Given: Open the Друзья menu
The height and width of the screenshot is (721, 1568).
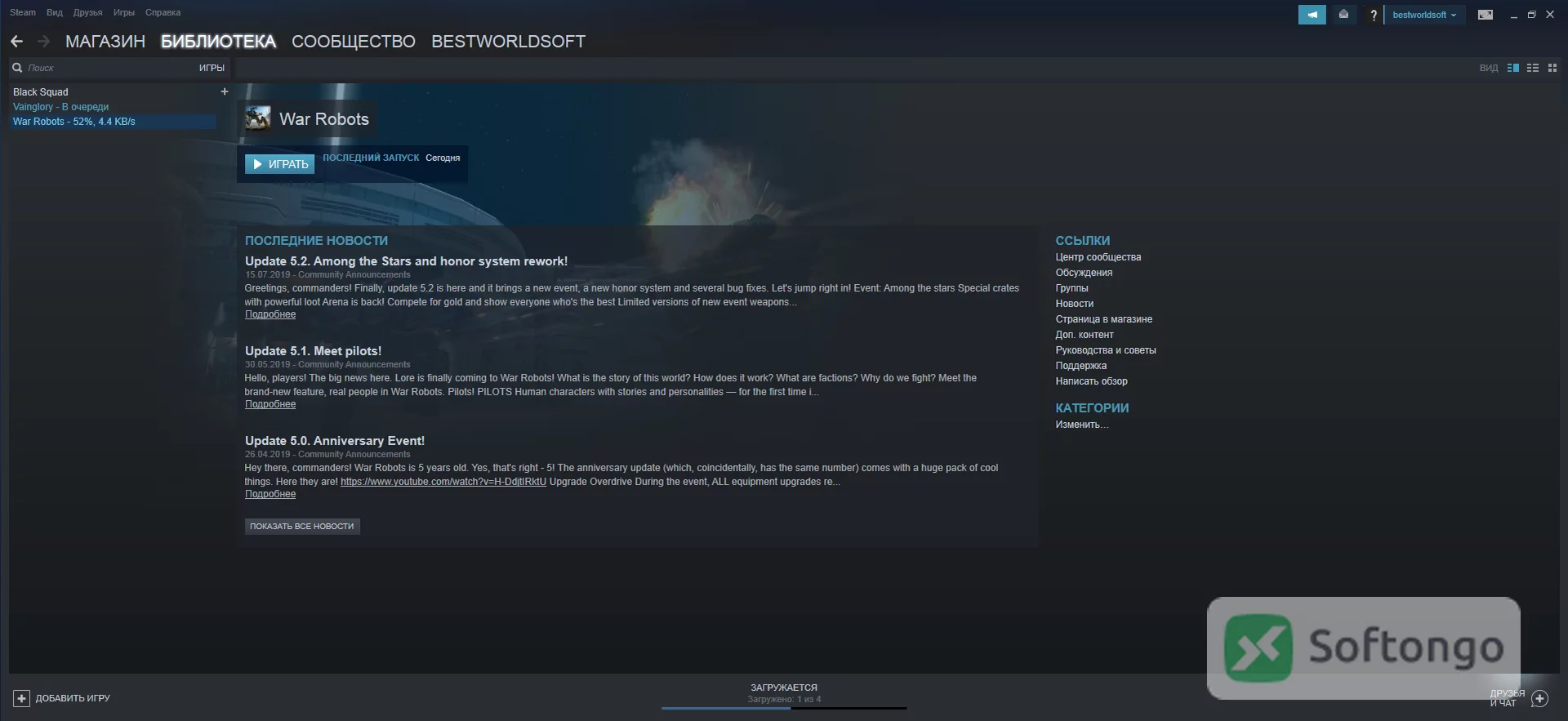Looking at the screenshot, I should pyautogui.click(x=87, y=12).
